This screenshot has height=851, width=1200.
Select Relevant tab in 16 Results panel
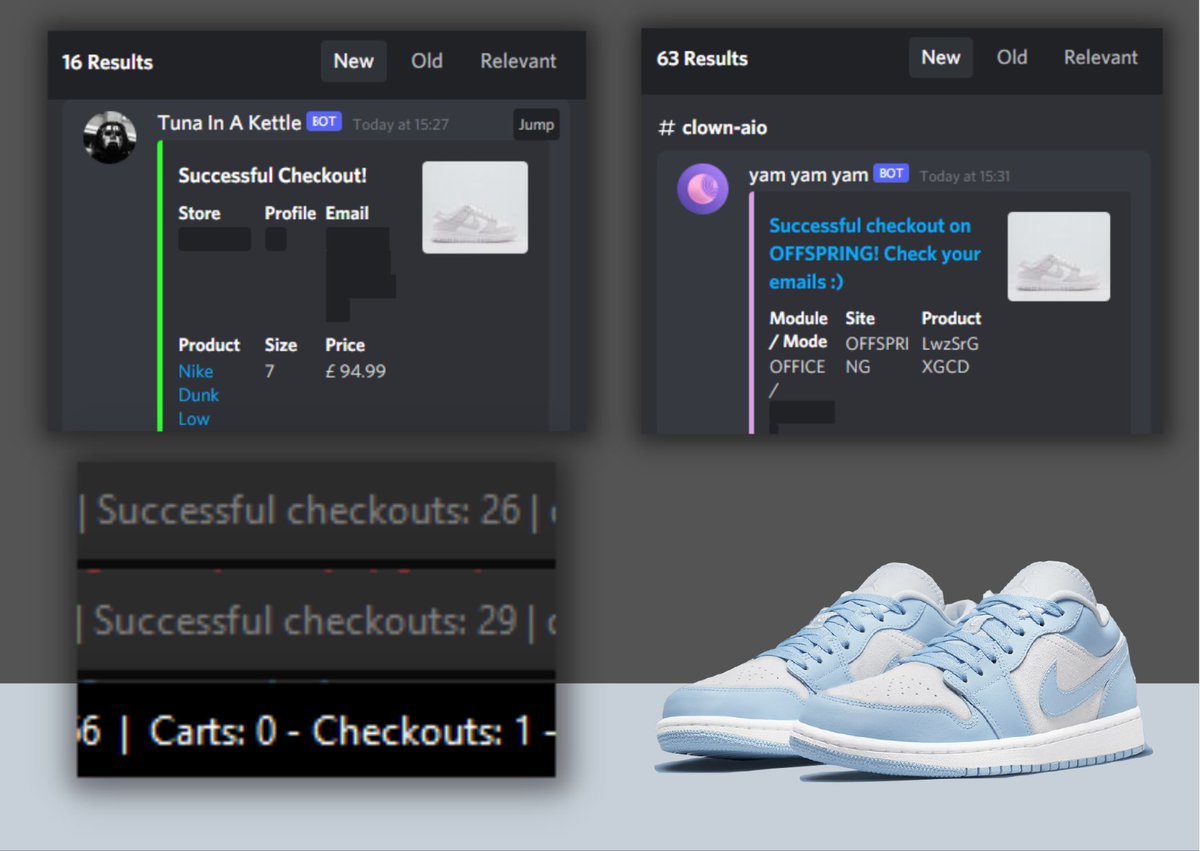coord(518,61)
